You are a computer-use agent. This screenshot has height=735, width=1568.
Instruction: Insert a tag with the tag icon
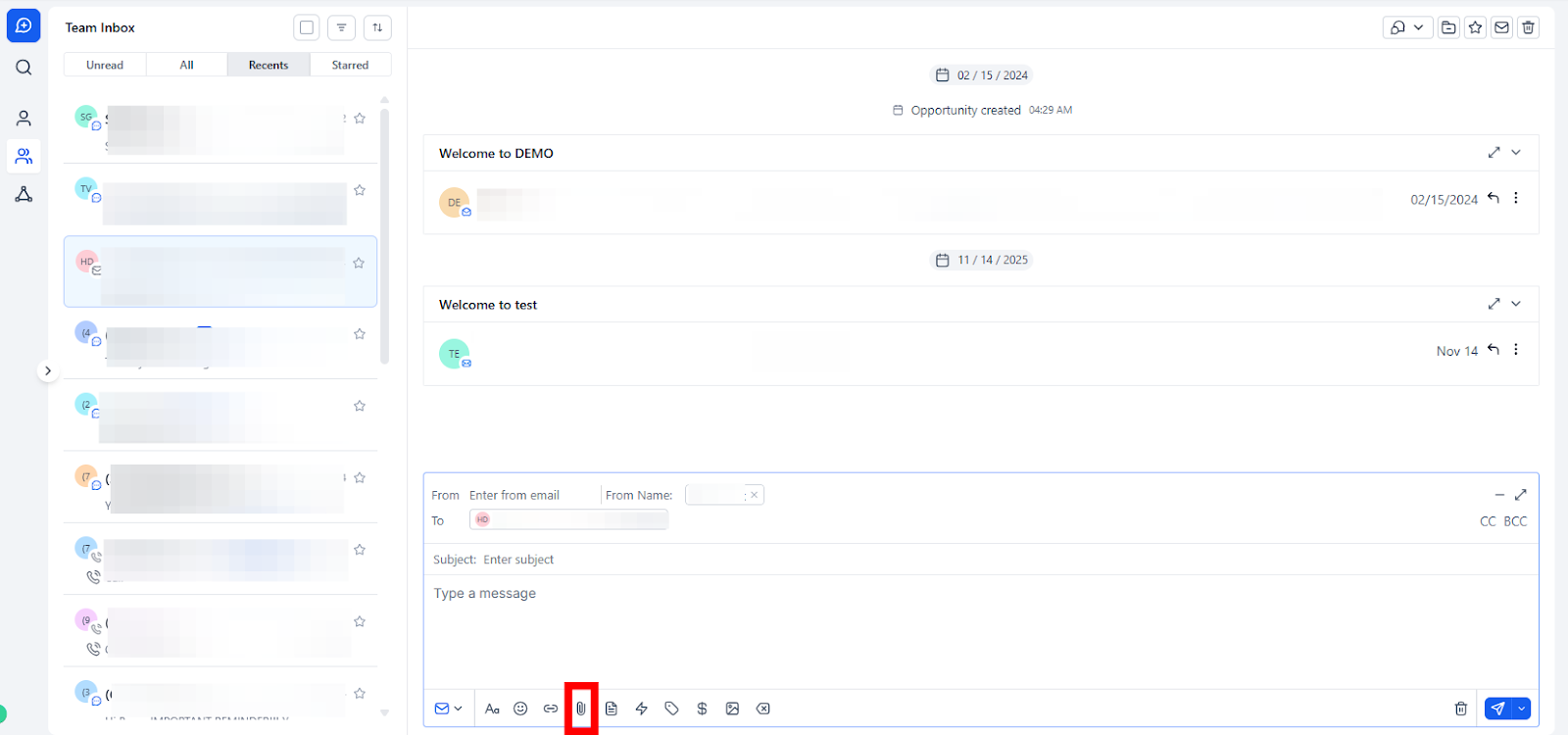pyautogui.click(x=671, y=709)
